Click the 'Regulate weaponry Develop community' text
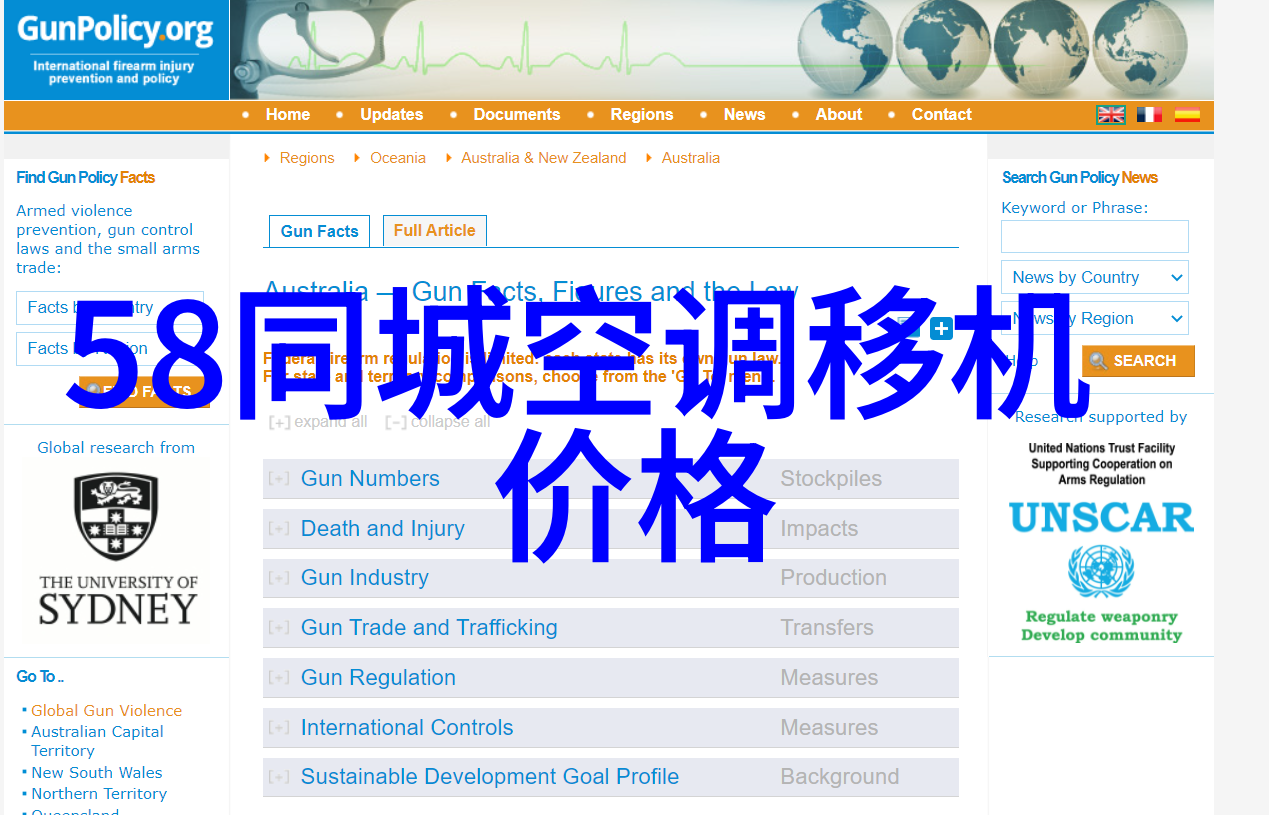 1101,626
